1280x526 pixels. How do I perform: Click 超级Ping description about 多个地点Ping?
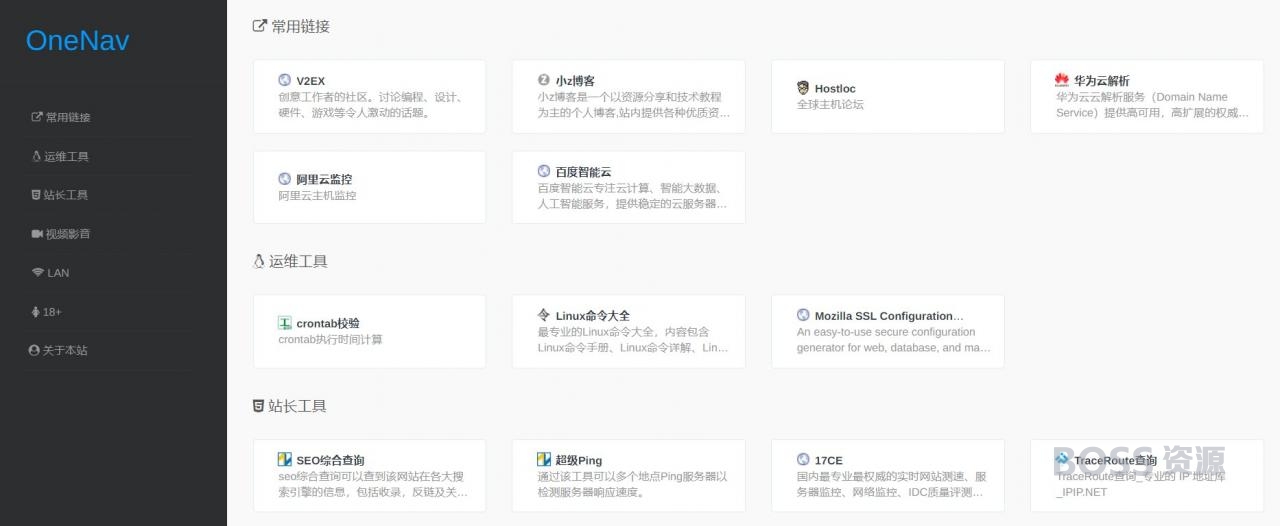point(632,484)
